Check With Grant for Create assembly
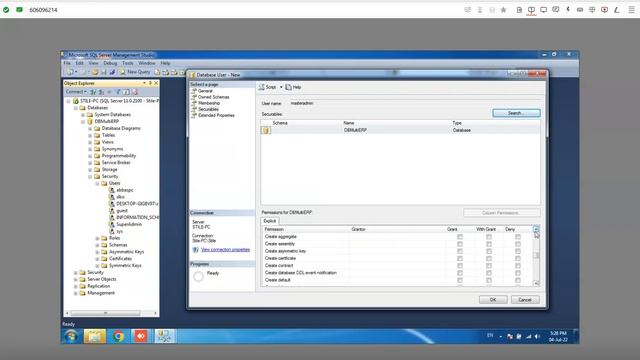The image size is (640, 360). click(489, 244)
